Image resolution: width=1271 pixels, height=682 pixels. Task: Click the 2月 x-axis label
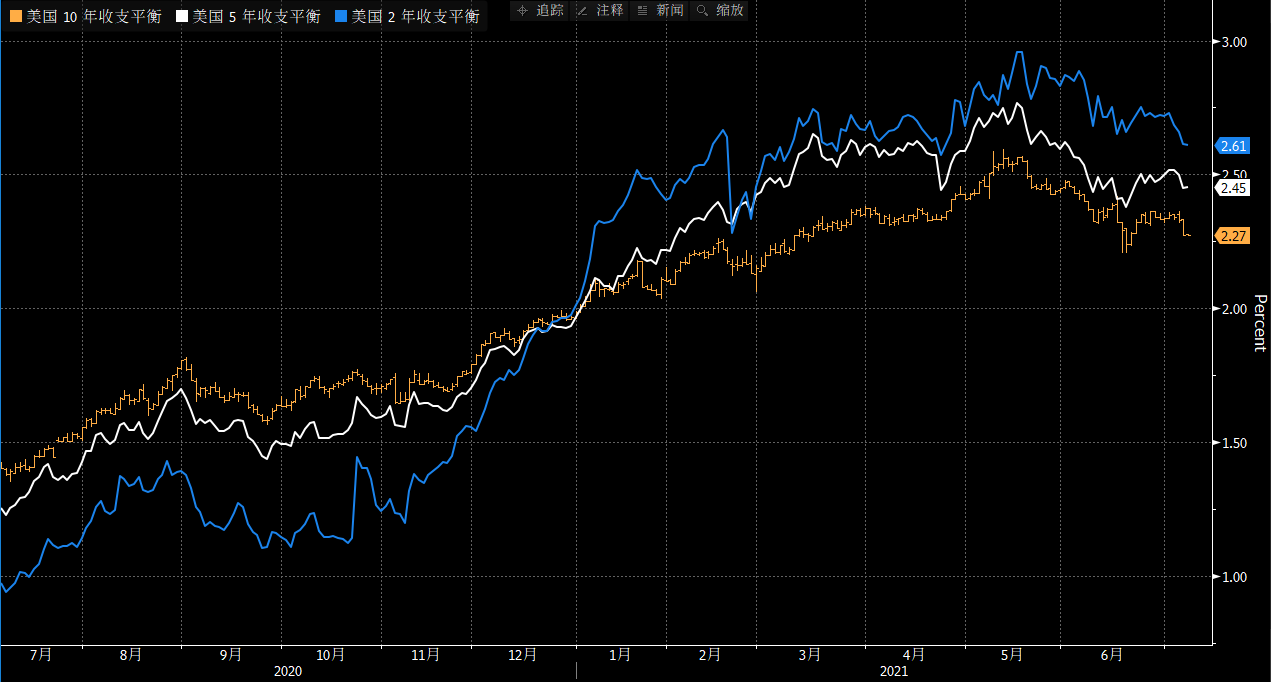coord(710,655)
